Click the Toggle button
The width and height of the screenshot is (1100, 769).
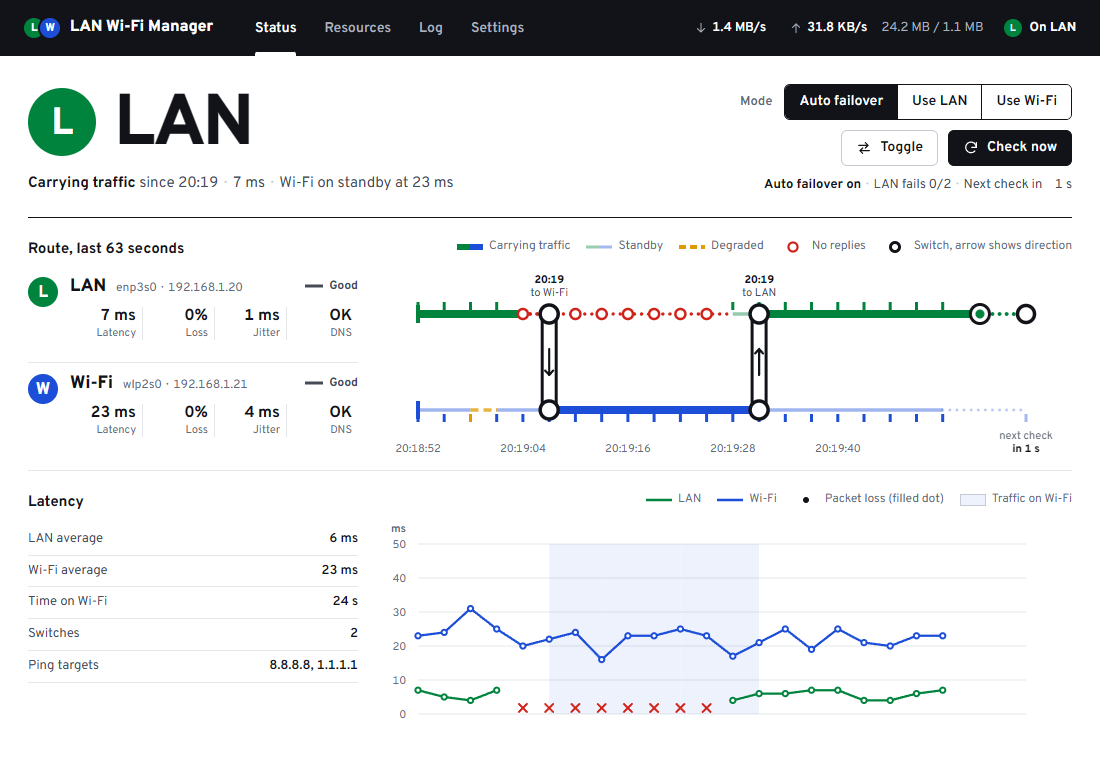[890, 147]
